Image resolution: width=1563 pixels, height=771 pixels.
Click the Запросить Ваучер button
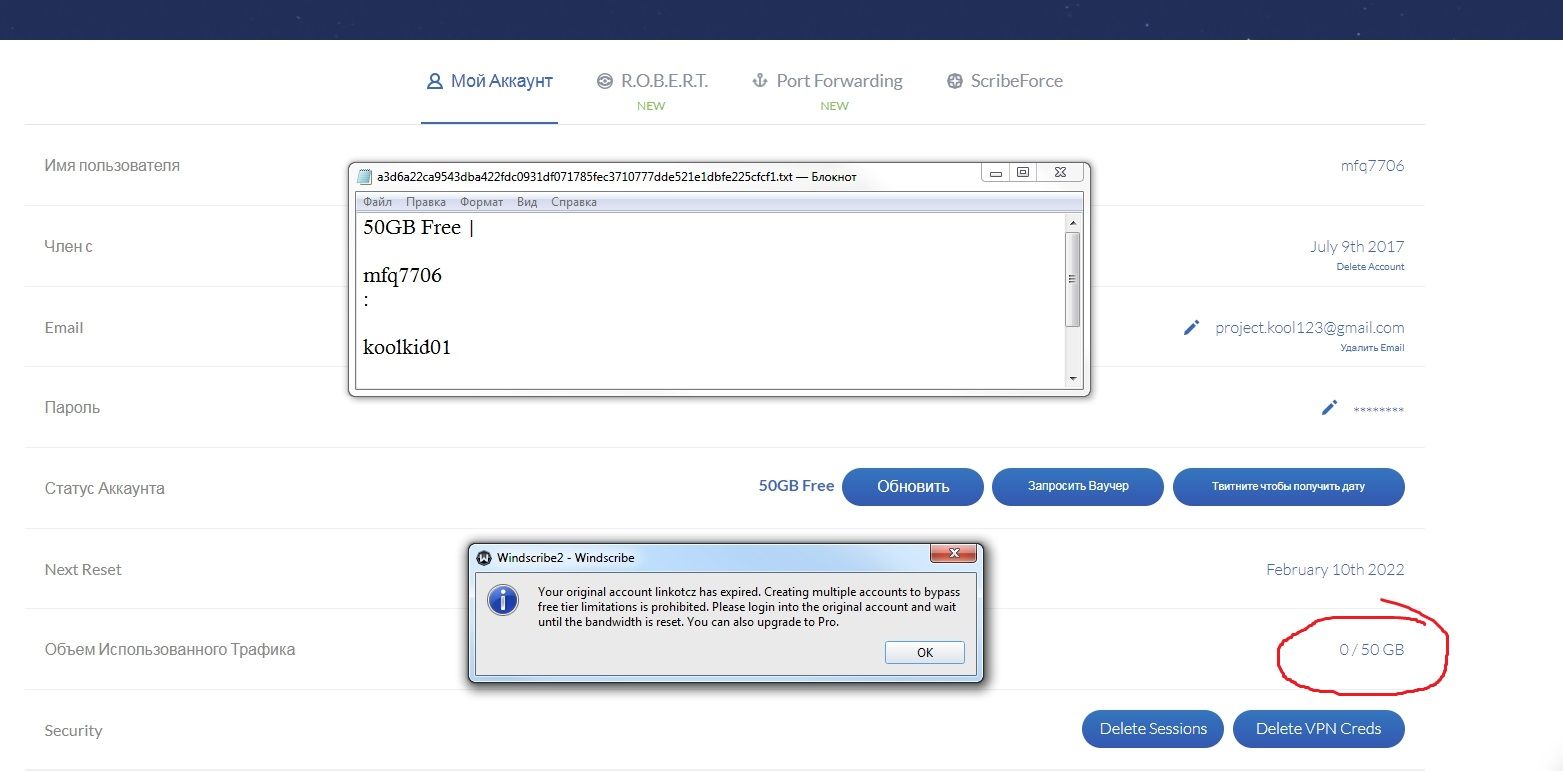click(1077, 486)
